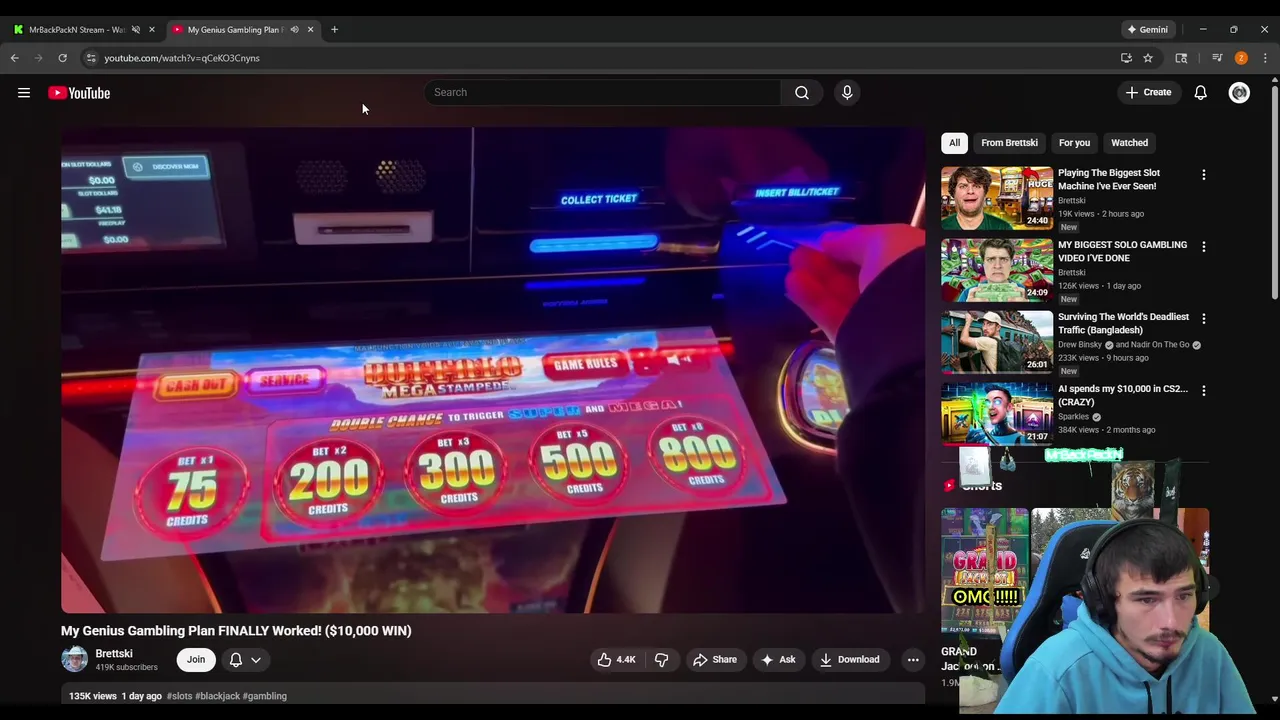Open the Chrome profile avatar

(1241, 58)
